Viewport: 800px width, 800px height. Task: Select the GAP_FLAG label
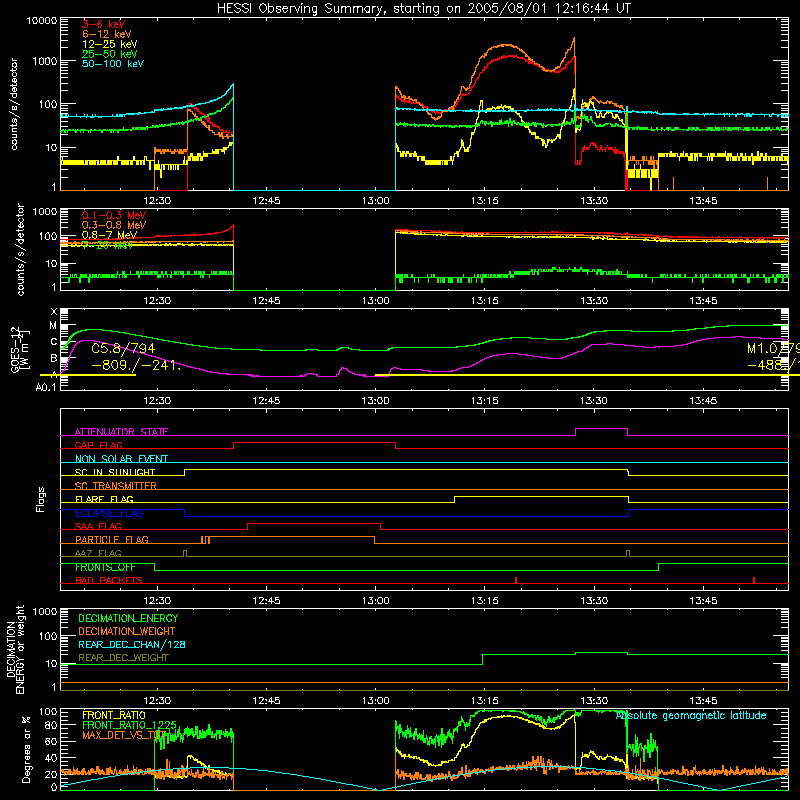(x=98, y=445)
